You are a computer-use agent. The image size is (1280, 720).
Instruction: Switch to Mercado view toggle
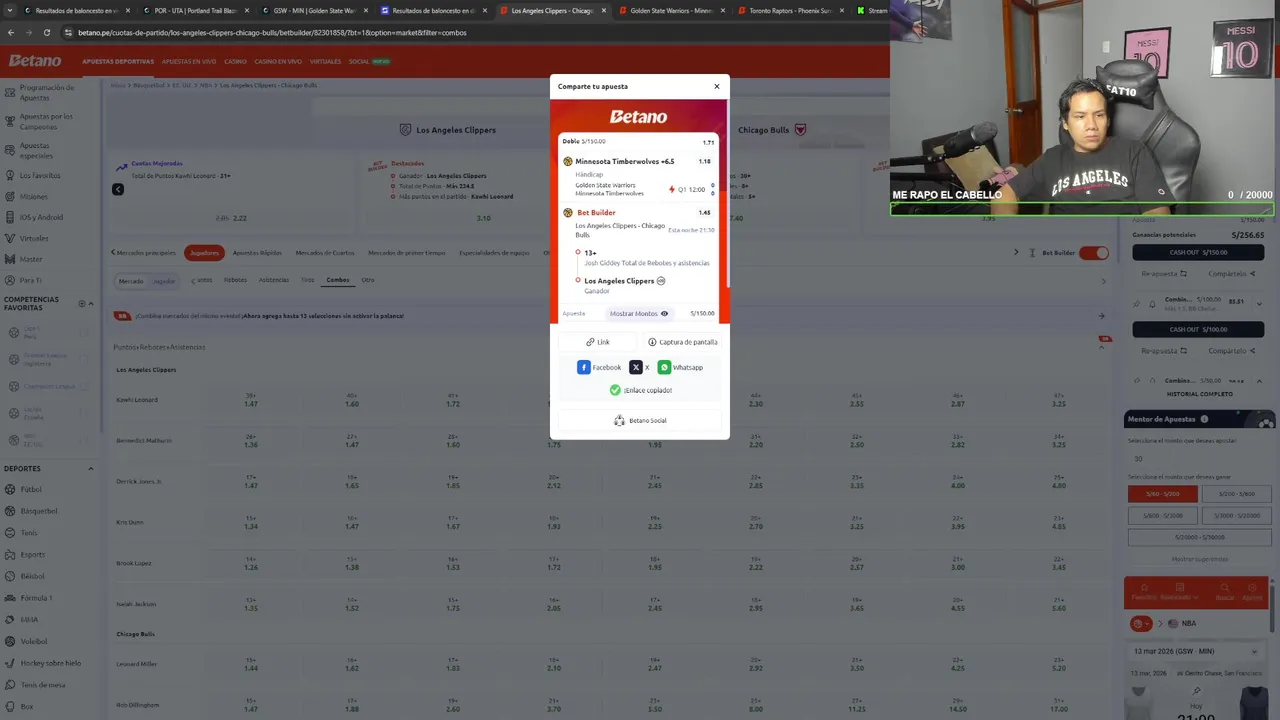click(131, 281)
